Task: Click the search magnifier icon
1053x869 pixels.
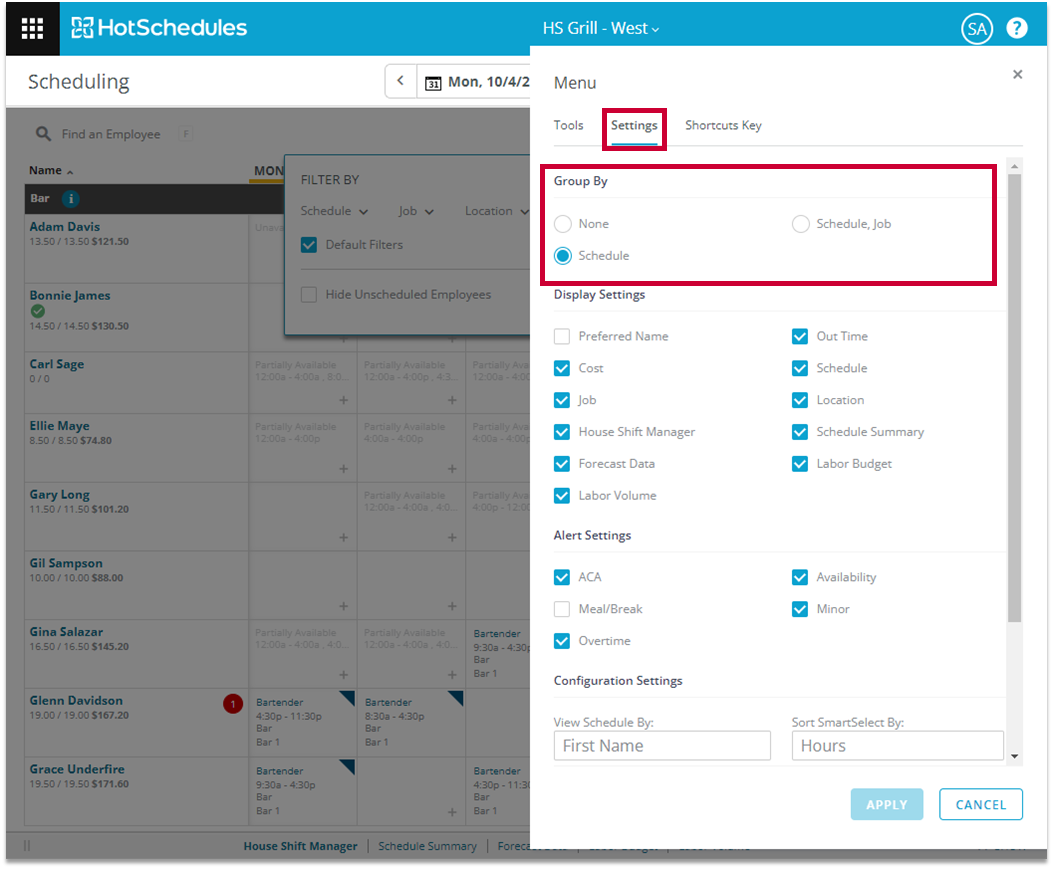Action: point(44,134)
